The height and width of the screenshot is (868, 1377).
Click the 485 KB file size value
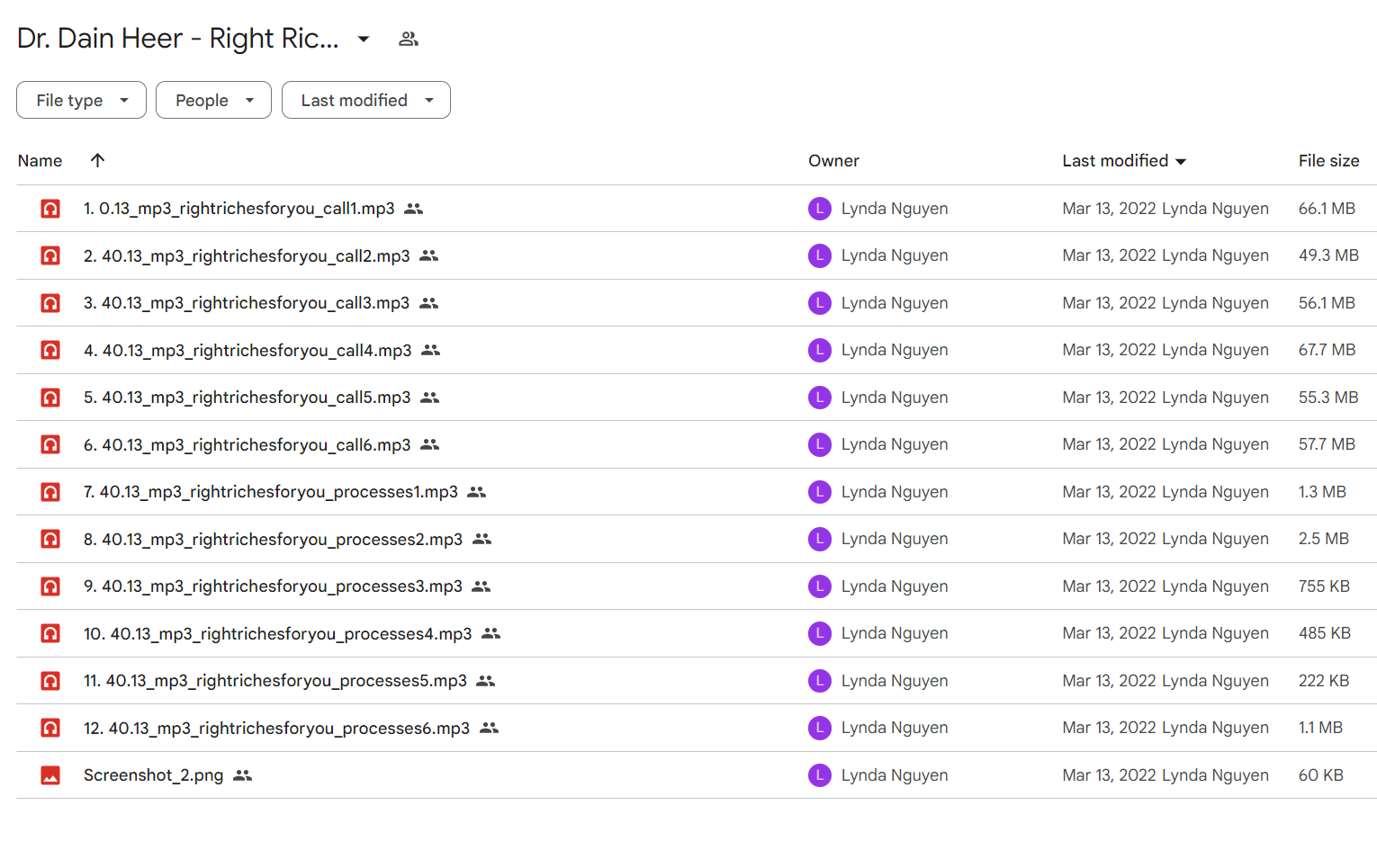click(x=1325, y=633)
